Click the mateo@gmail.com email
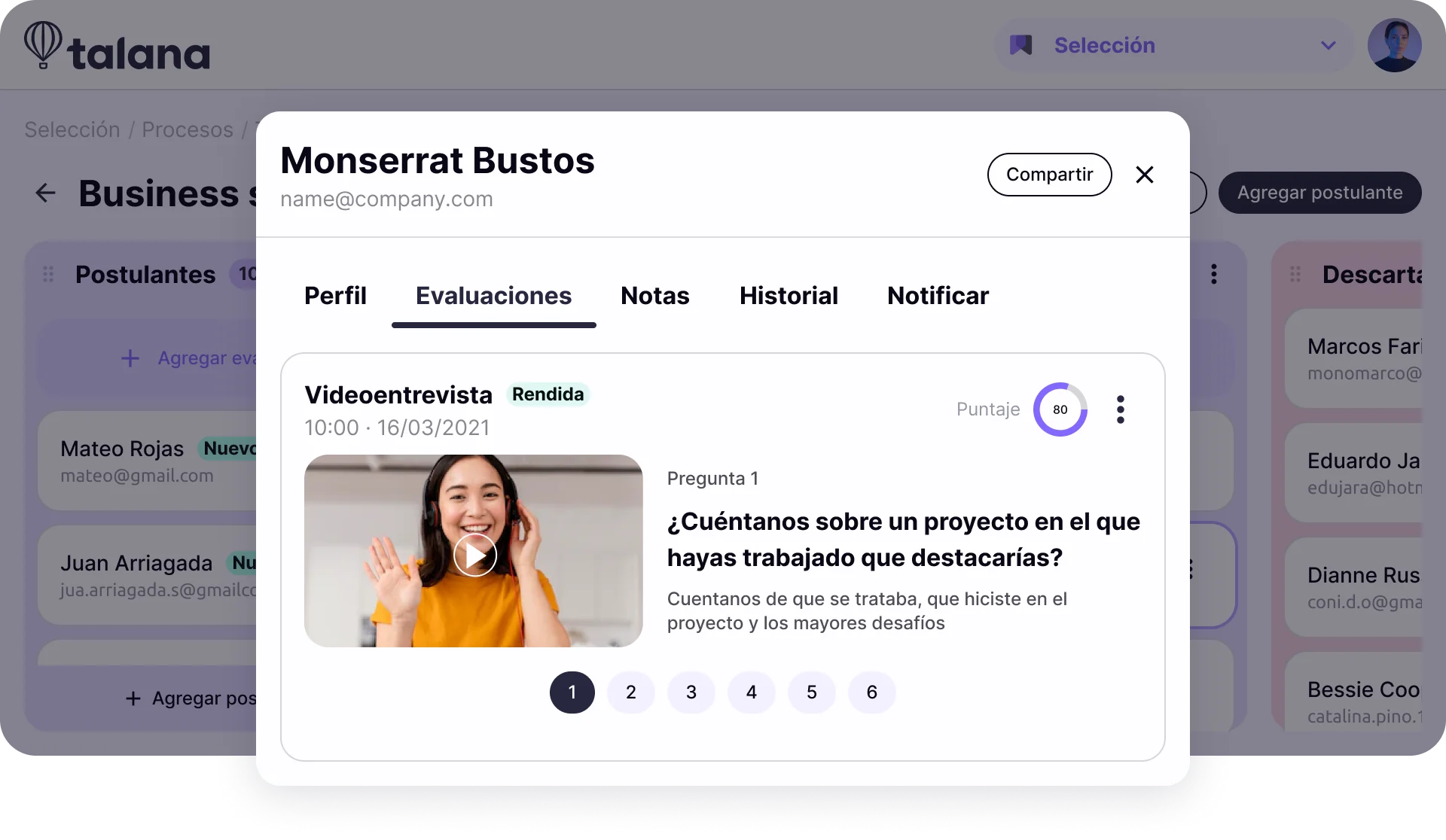Screen dimensions: 1446x840 (137, 476)
